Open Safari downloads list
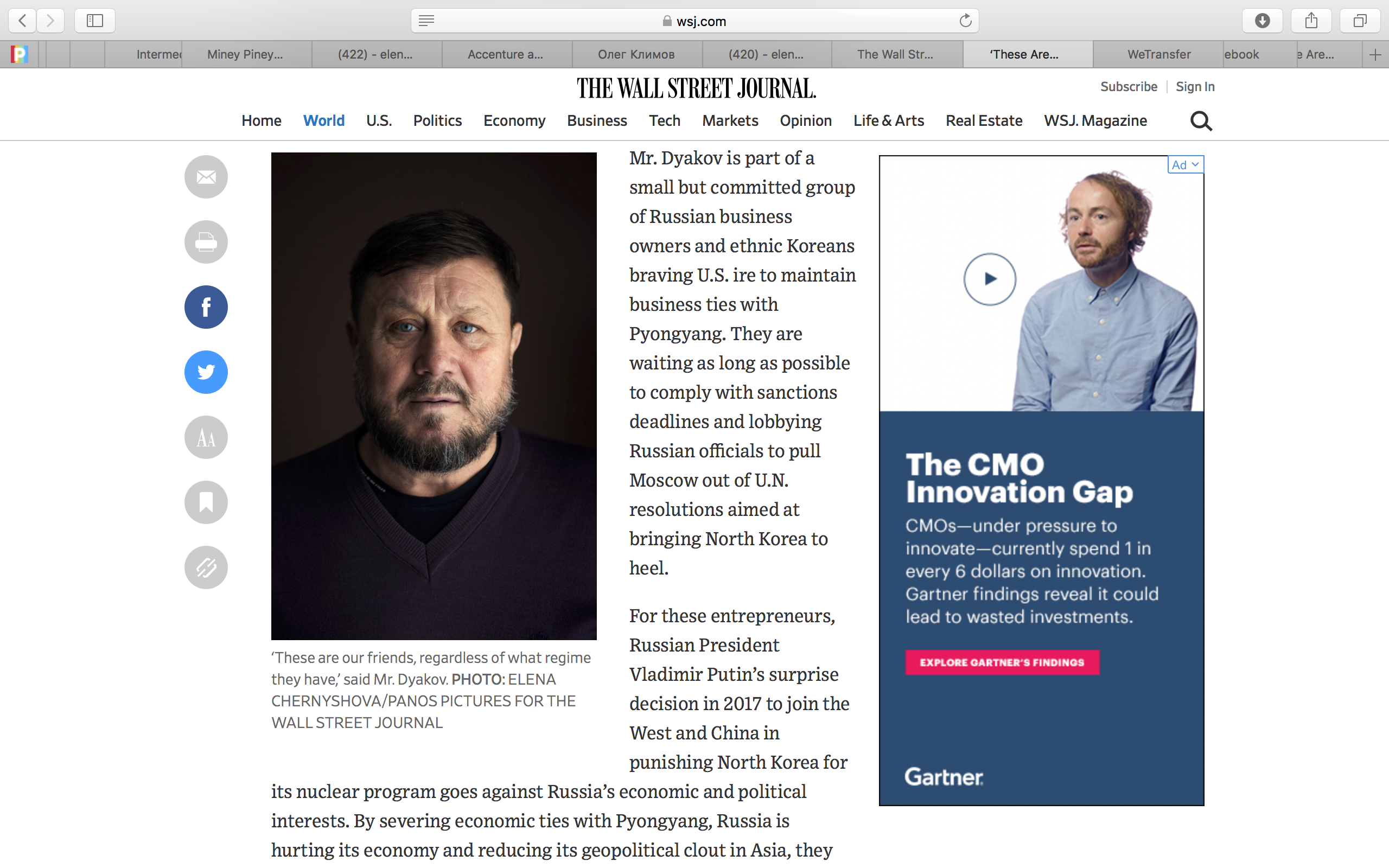Viewport: 1389px width, 868px height. (1262, 21)
